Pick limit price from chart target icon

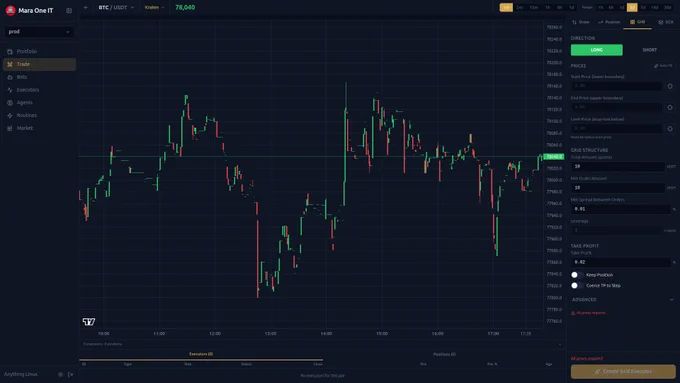pos(670,129)
